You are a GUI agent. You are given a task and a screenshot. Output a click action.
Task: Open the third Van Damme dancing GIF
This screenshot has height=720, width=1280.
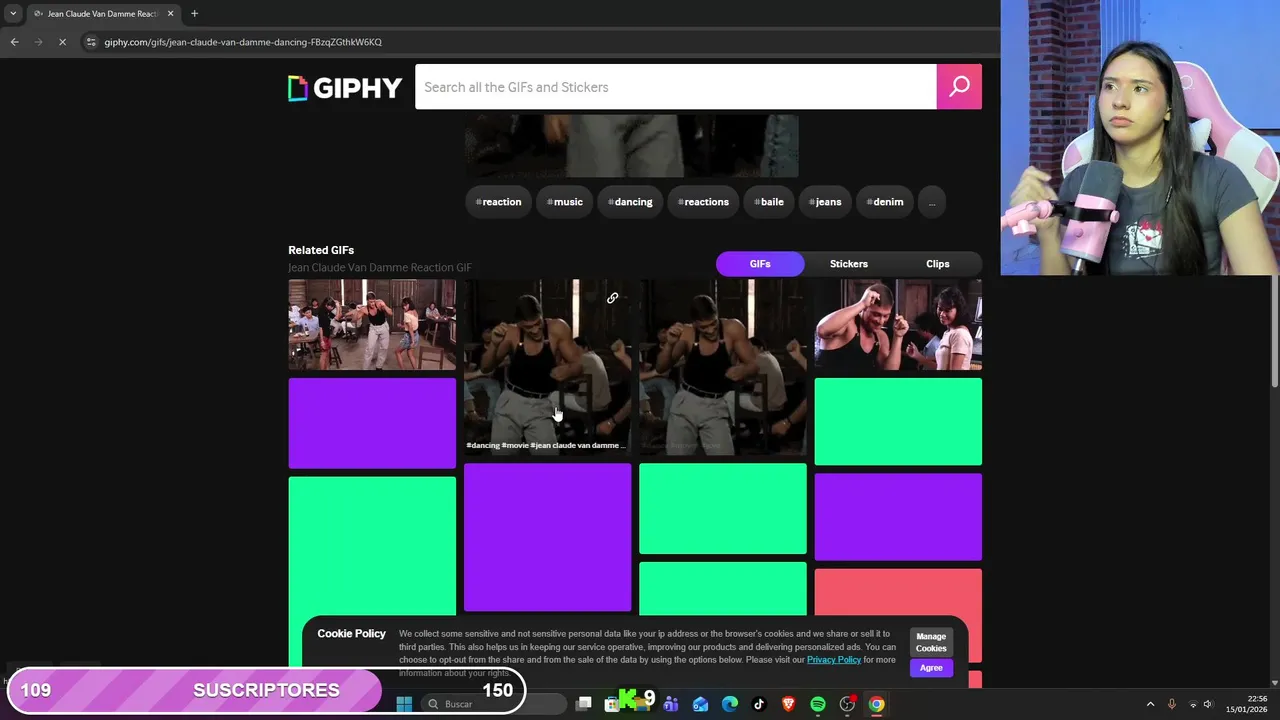[x=723, y=367]
